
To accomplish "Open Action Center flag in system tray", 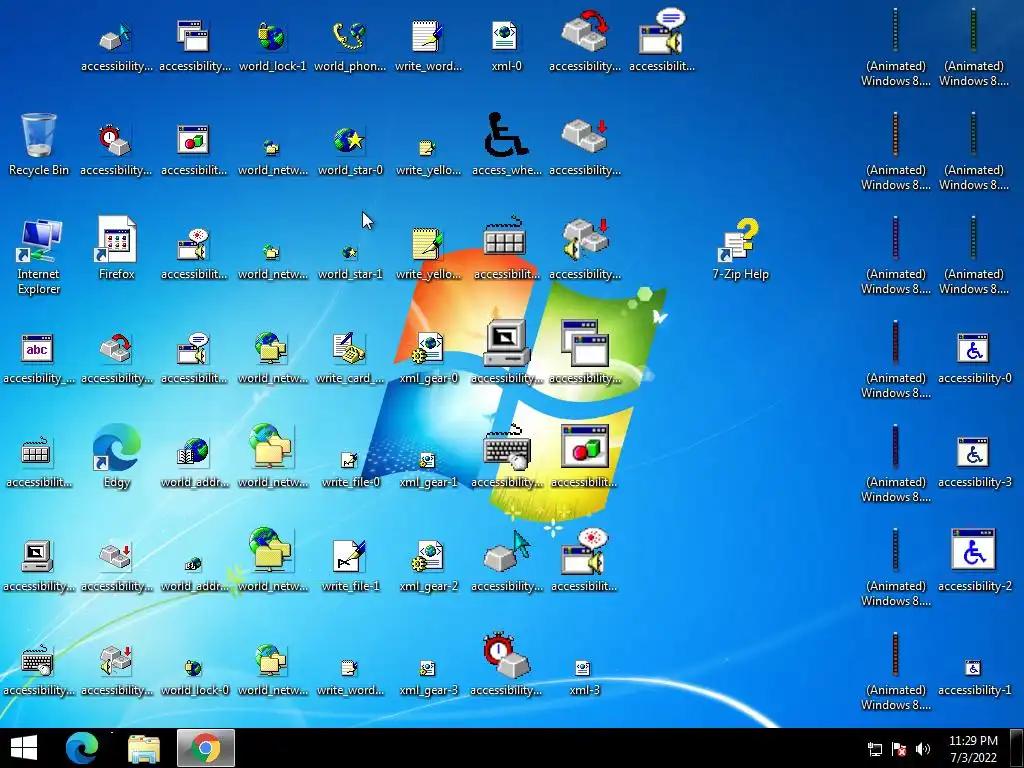I will (899, 749).
